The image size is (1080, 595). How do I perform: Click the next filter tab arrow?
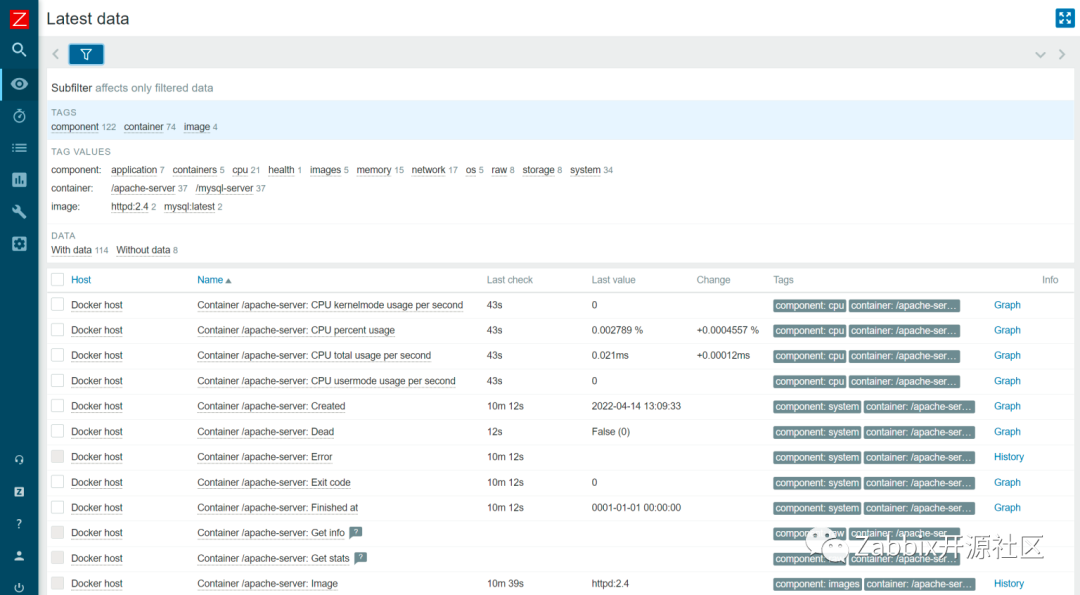pos(1062,54)
